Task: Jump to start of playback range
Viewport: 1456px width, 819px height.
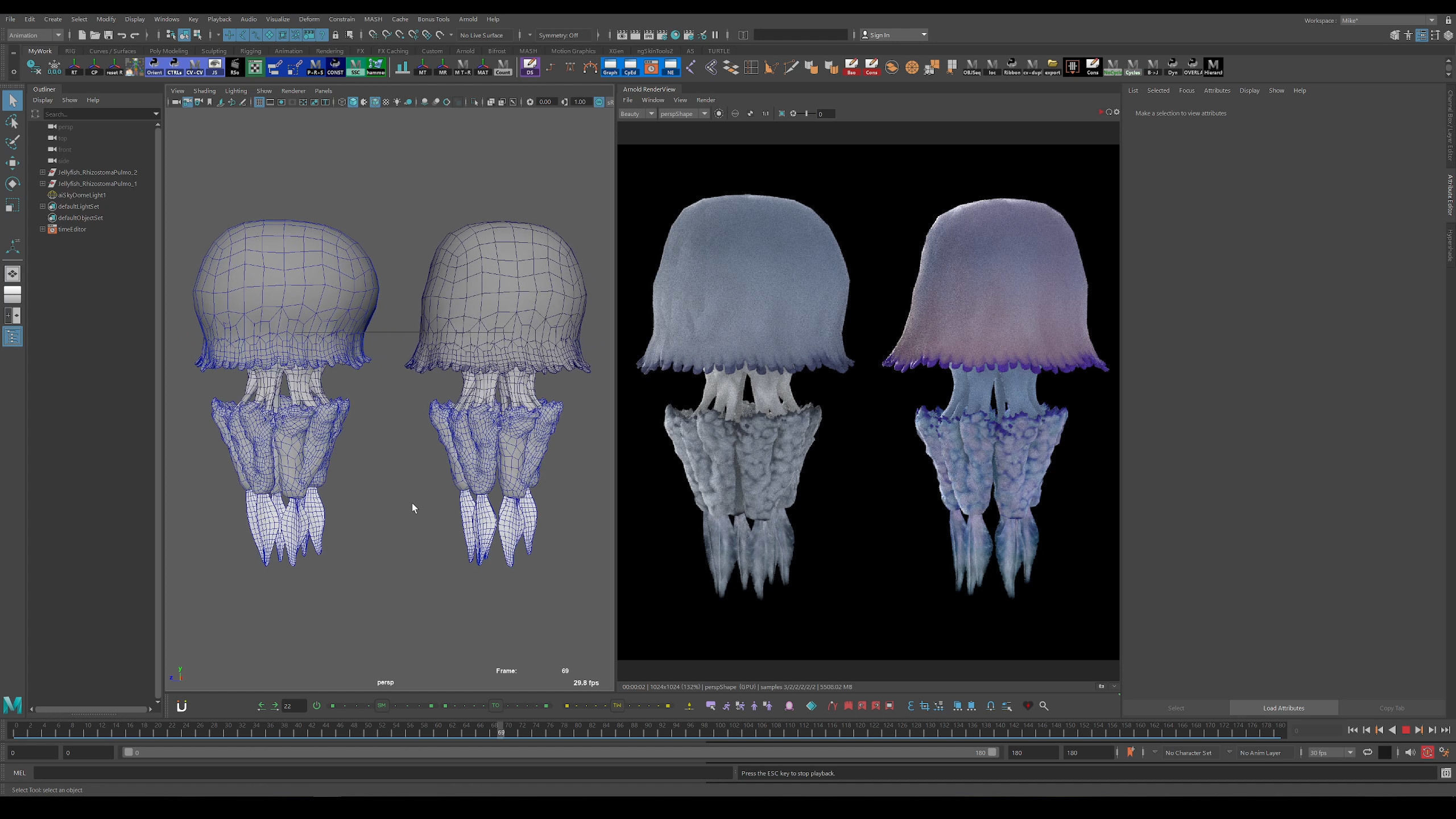Action: pos(1352,730)
